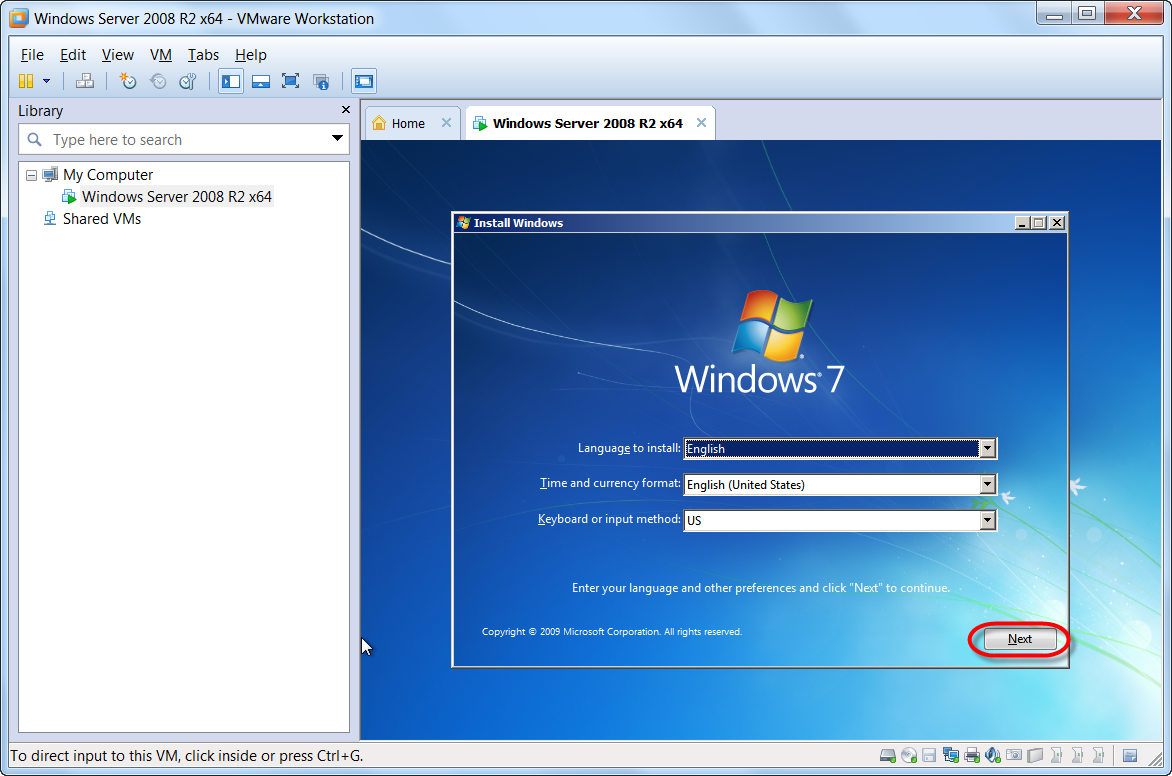Click the CD/DVD drive status bar icon

click(909, 755)
